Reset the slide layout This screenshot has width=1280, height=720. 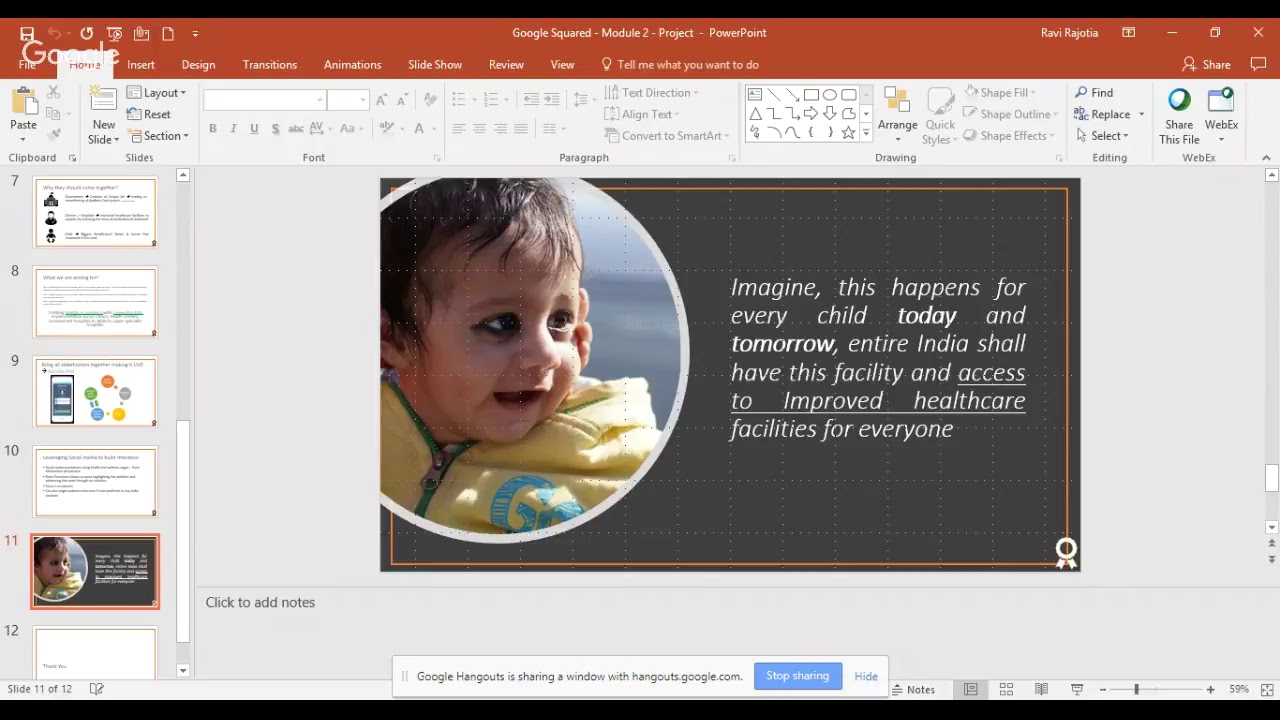[149, 115]
